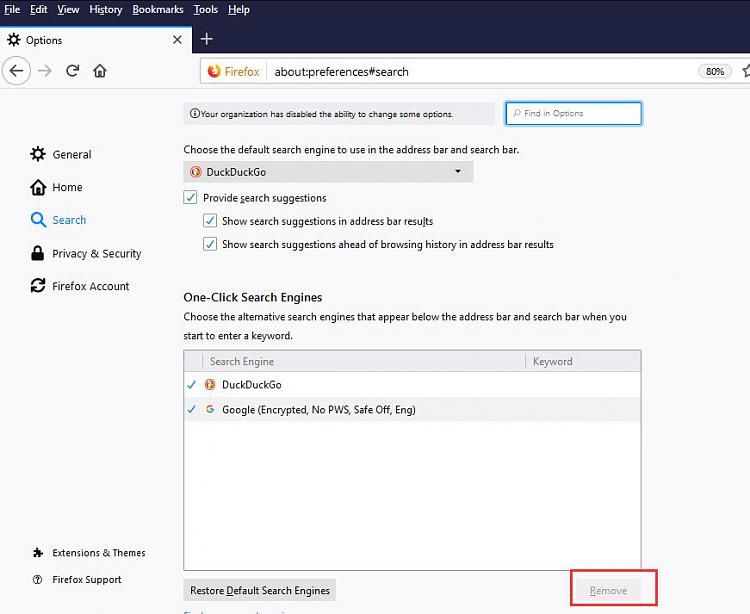Click the Back navigation arrow
Viewport: 750px width, 614px height.
[x=17, y=71]
